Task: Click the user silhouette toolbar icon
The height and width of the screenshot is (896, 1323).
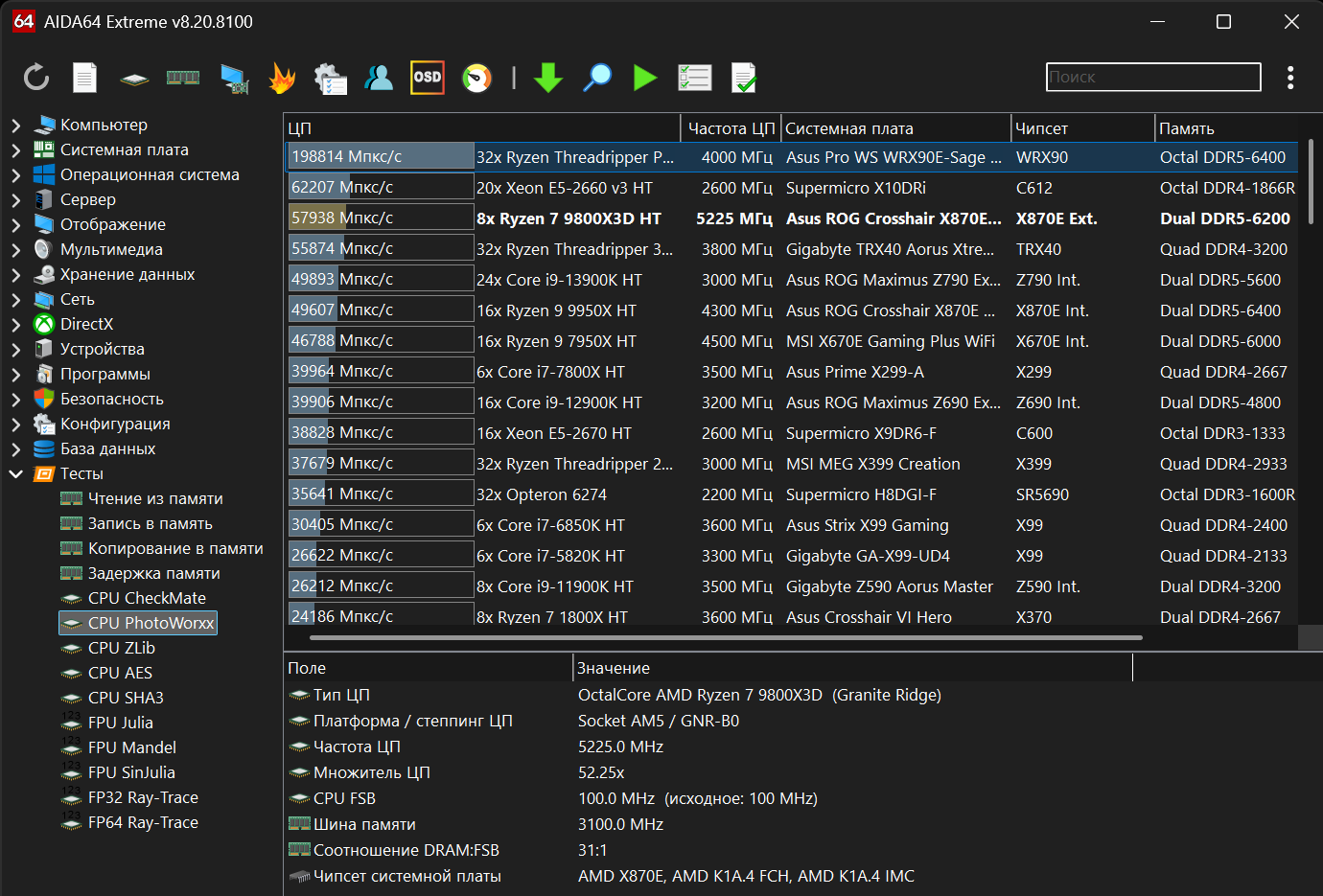Action: pyautogui.click(x=379, y=78)
